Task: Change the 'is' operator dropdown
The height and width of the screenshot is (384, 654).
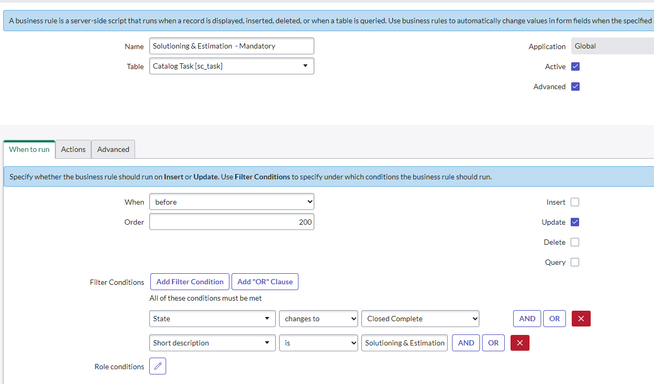Action: (x=318, y=343)
